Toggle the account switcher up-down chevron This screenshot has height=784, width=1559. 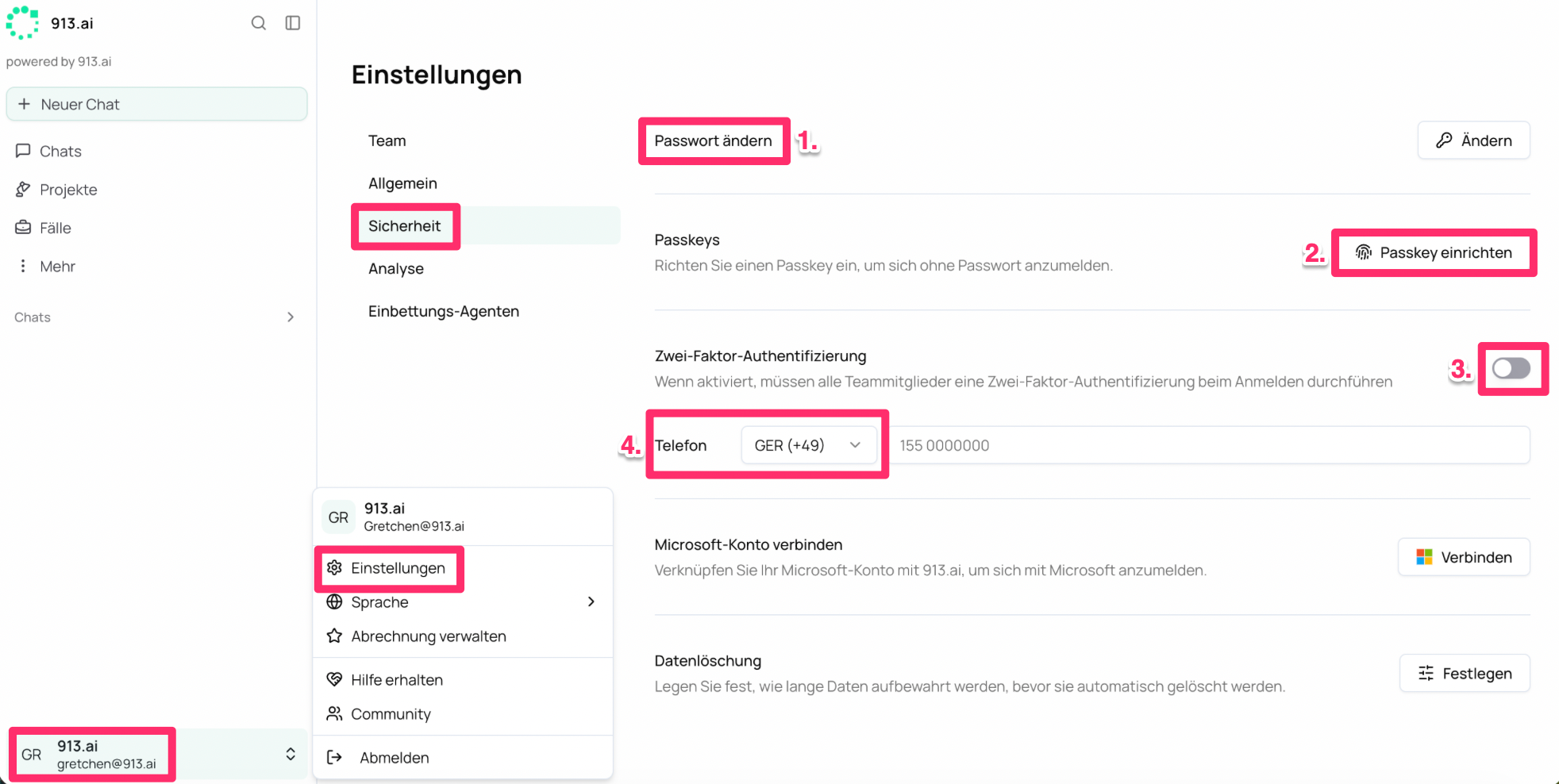pos(291,754)
